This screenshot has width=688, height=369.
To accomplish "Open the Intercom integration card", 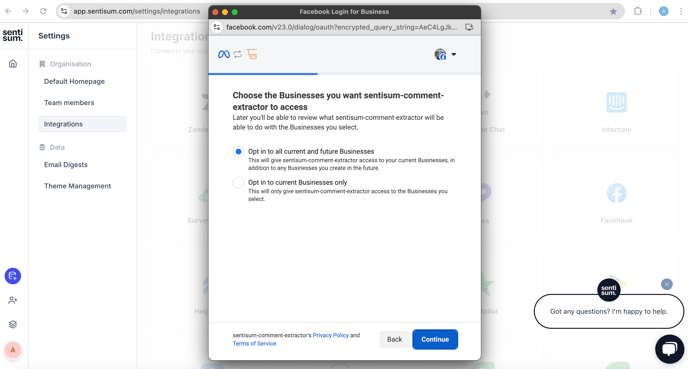I will pos(616,108).
